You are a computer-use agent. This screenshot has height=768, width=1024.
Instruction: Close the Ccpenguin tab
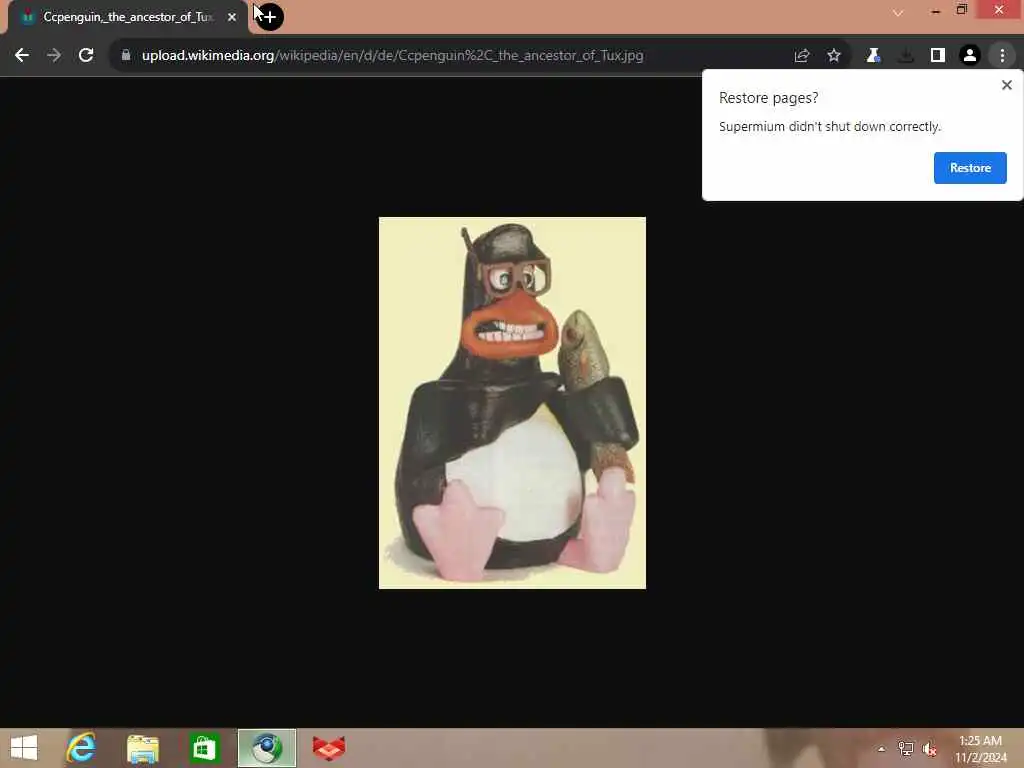coord(232,17)
